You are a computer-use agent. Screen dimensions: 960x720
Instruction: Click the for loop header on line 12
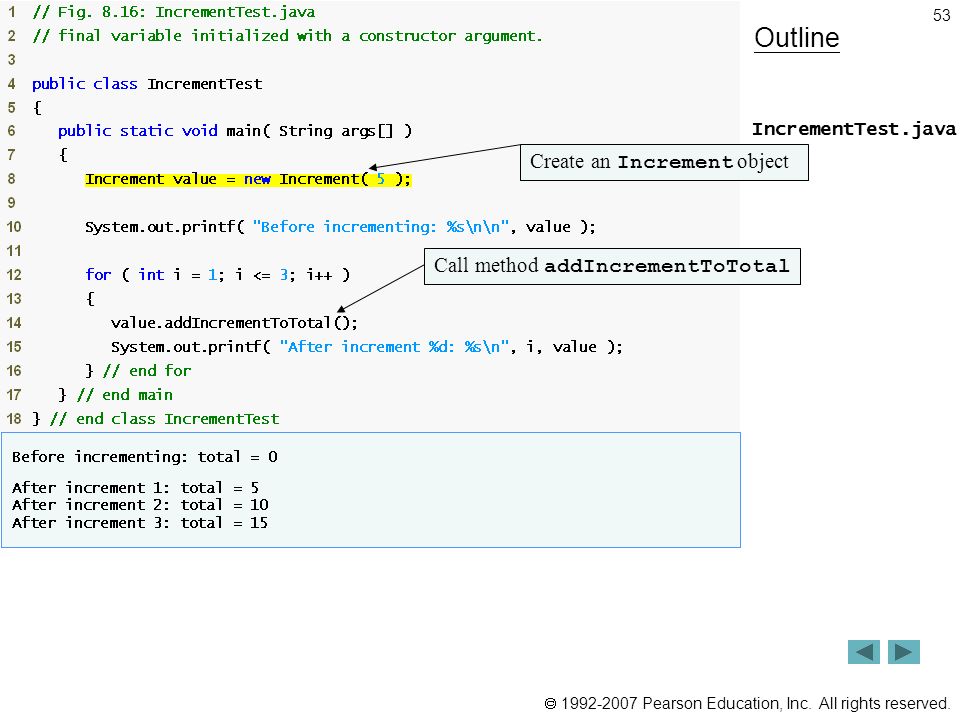tap(217, 275)
